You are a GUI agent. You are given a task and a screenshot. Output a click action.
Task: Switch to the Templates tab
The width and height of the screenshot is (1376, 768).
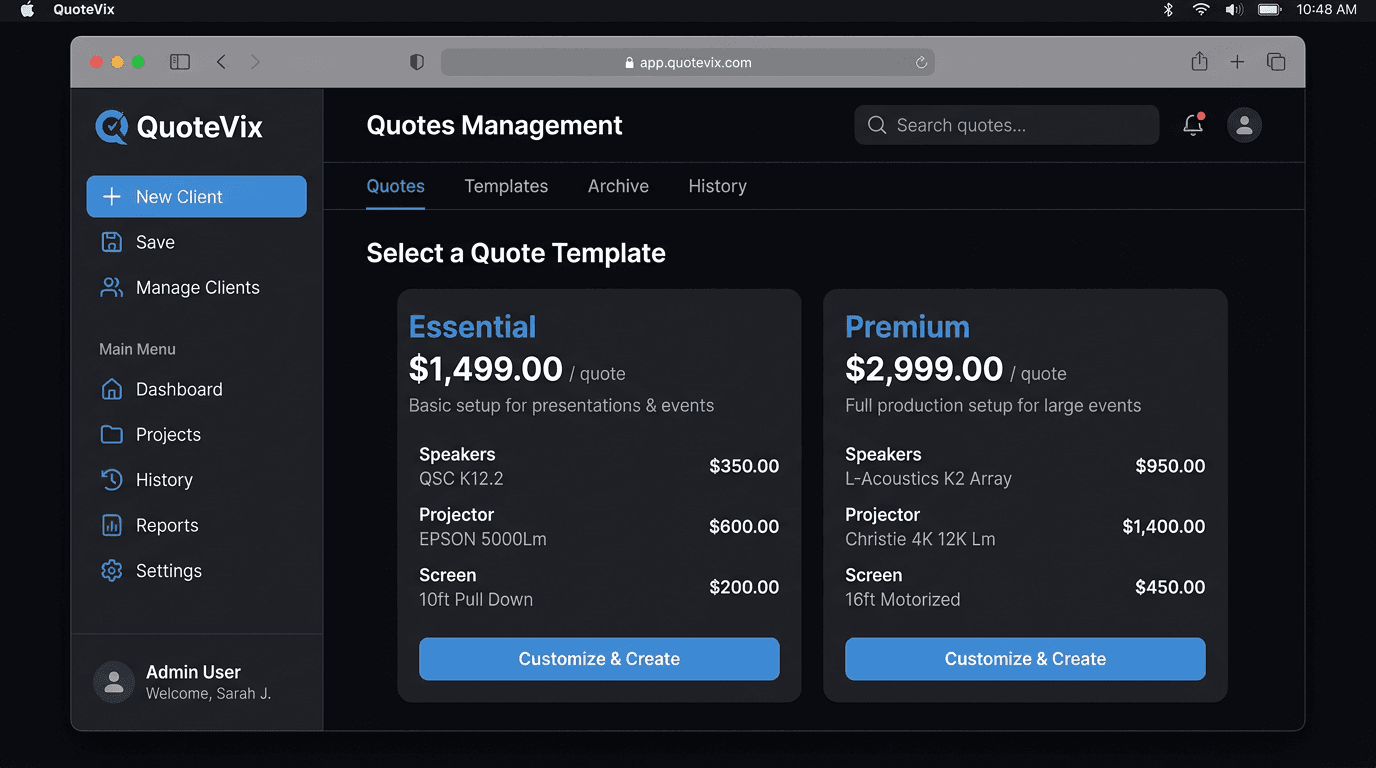505,186
